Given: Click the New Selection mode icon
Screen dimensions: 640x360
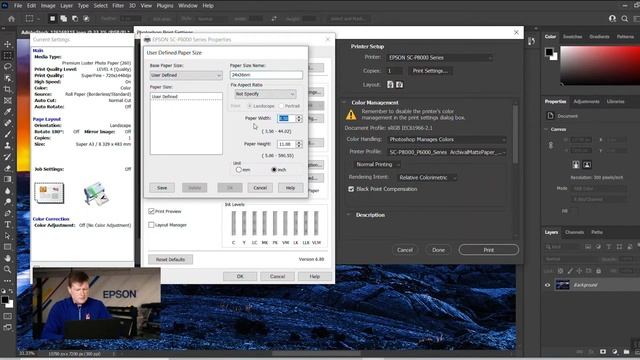Looking at the screenshot, I should (52, 19).
